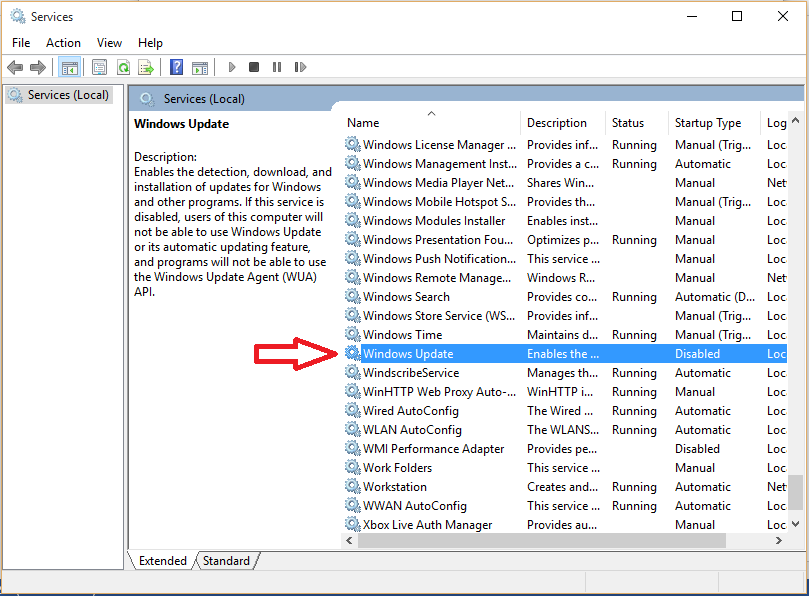Click gear icon beside WMI Performance Adapter
This screenshot has height=596, width=809.
point(352,448)
